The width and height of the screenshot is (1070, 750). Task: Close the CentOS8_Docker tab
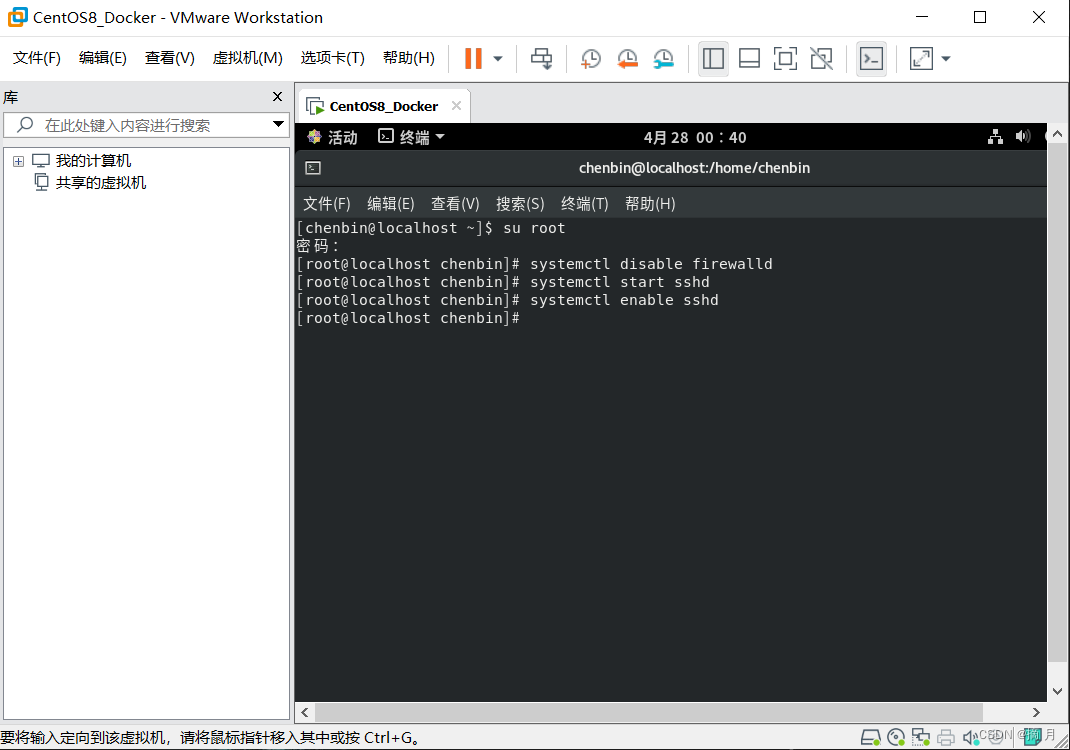(x=457, y=106)
